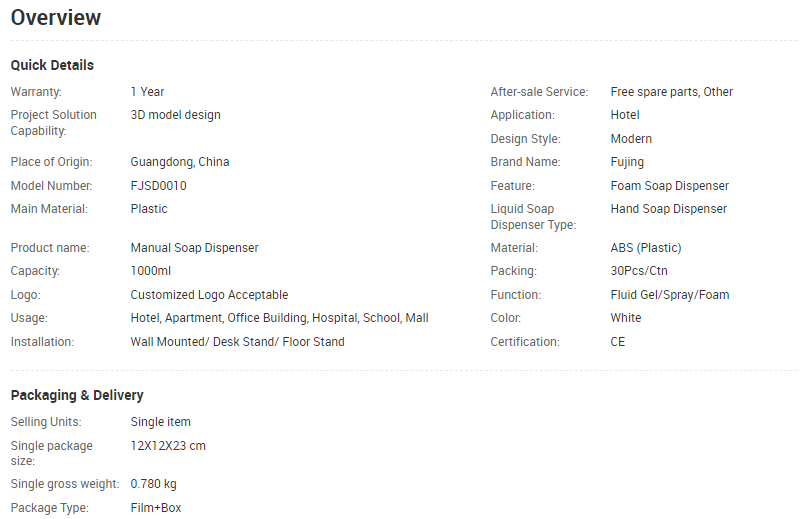
Task: Click the Overview heading
Action: (56, 18)
